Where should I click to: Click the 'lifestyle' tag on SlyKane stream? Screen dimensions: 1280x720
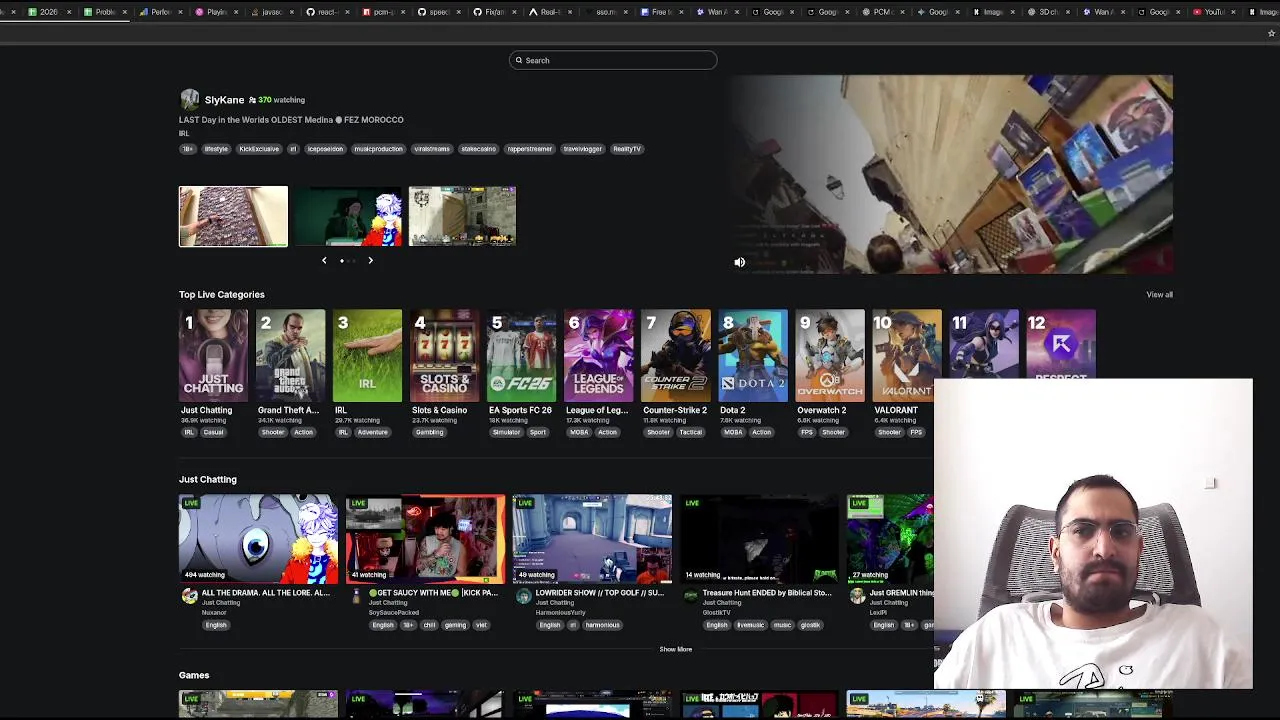click(216, 149)
